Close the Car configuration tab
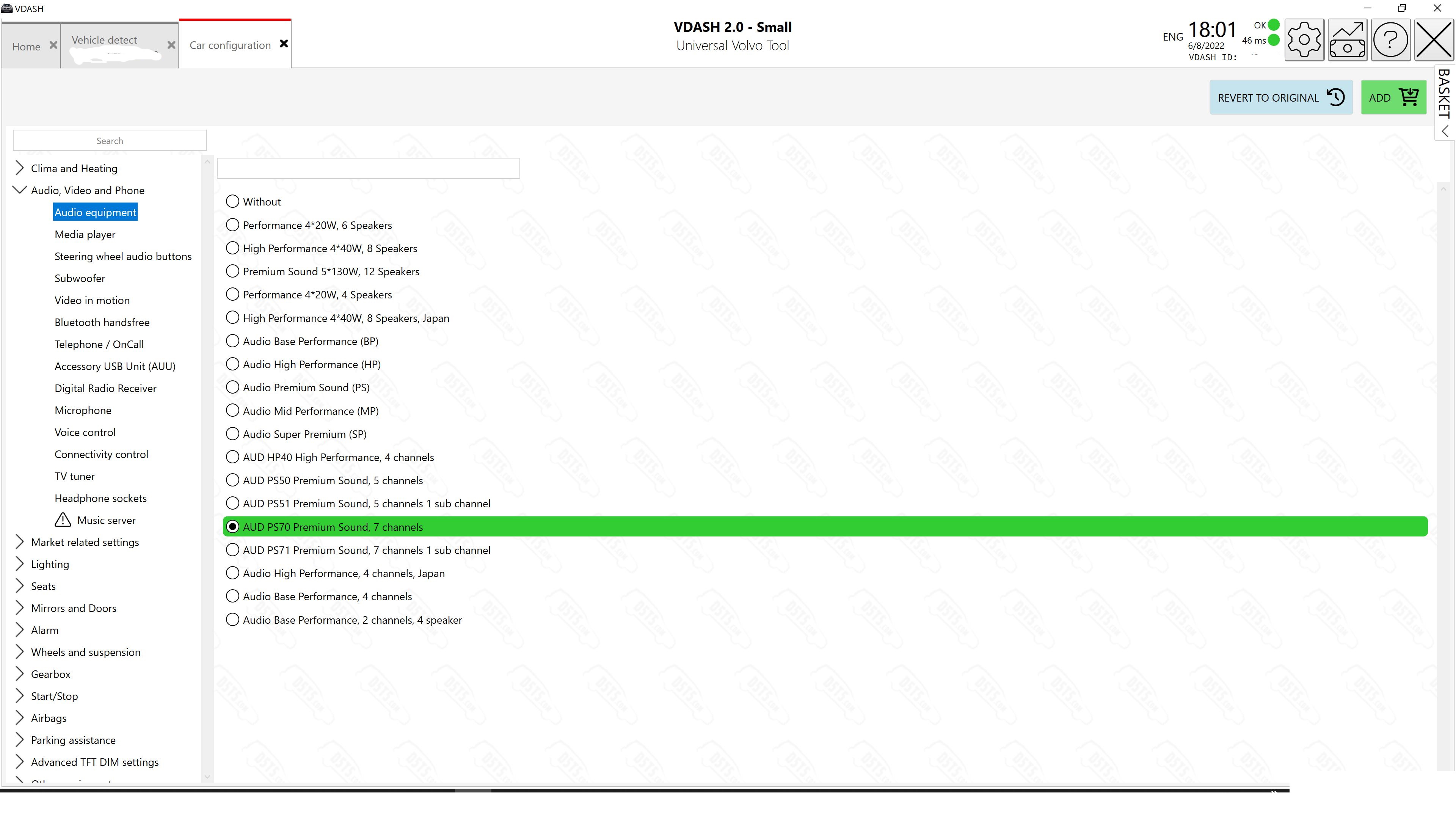1456x819 pixels. 284,44
